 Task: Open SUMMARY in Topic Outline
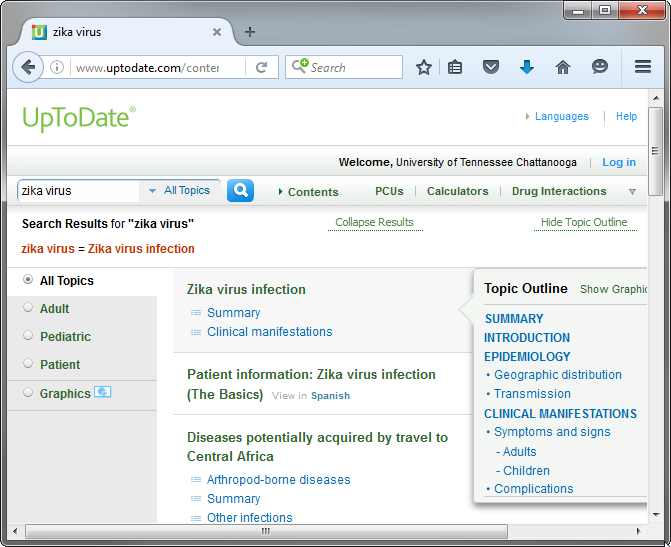pyautogui.click(x=514, y=319)
